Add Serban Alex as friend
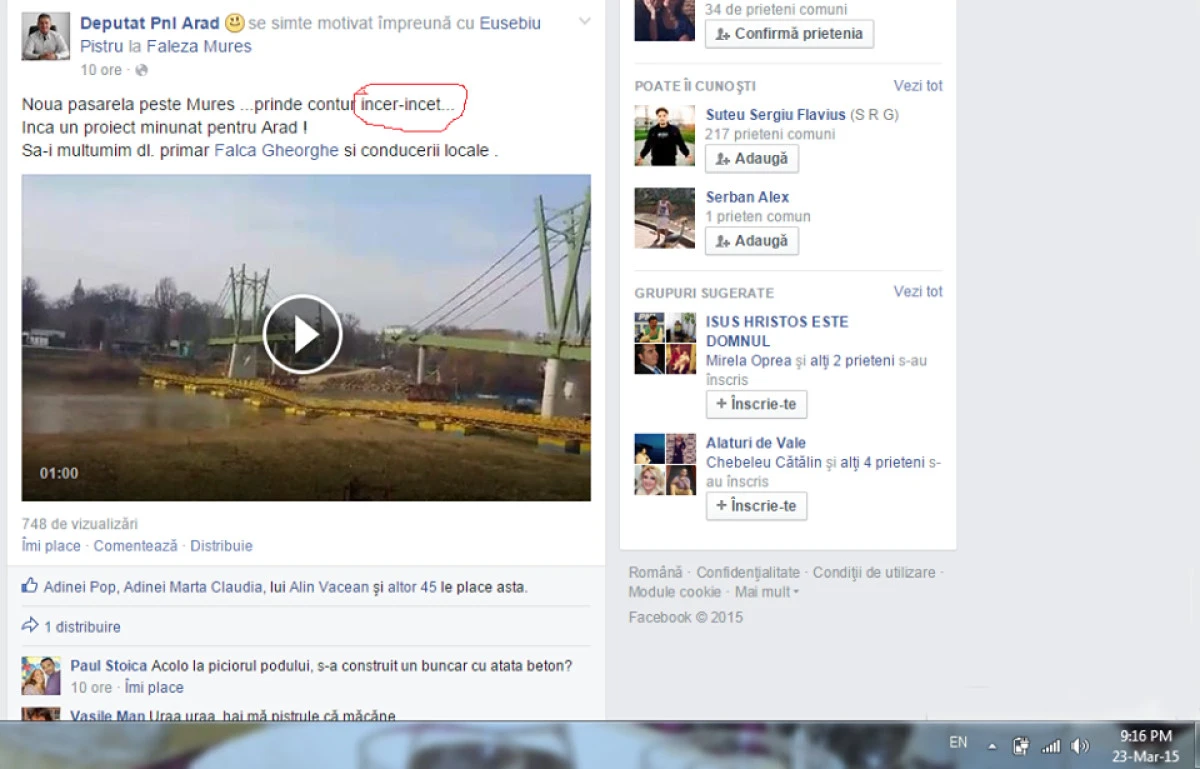This screenshot has width=1200, height=769. pos(752,241)
